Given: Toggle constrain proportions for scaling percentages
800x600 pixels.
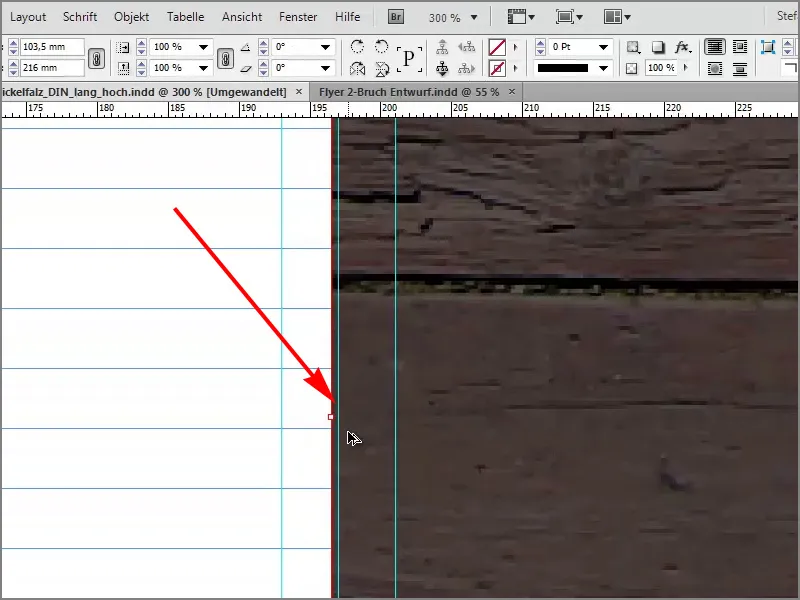Looking at the screenshot, I should [x=225, y=58].
